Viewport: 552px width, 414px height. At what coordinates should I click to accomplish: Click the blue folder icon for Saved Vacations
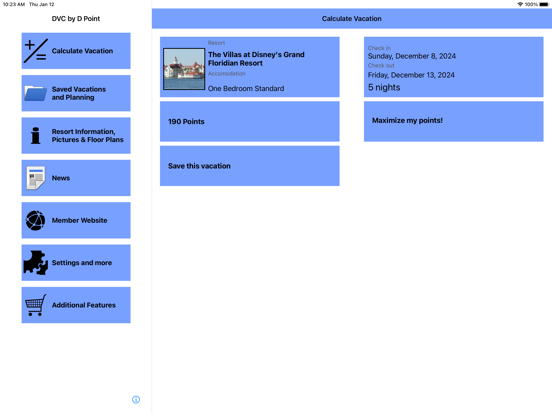pos(36,93)
